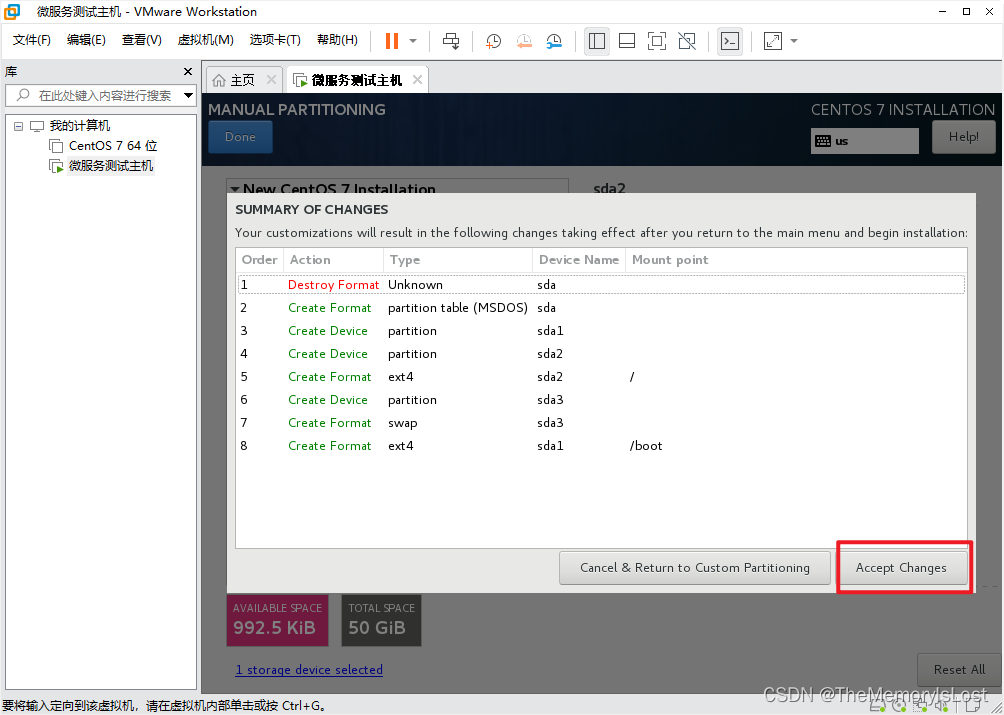Image resolution: width=1004 pixels, height=715 pixels.
Task: Click the Unity mode icon
Action: coord(687,41)
